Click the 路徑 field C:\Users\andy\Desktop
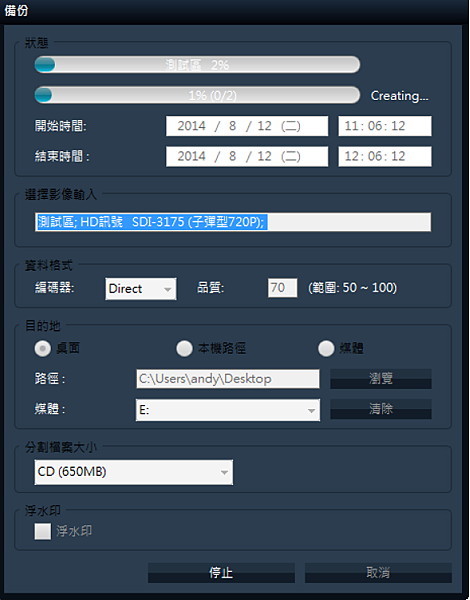Viewport: 470px width, 600px height. click(x=228, y=379)
